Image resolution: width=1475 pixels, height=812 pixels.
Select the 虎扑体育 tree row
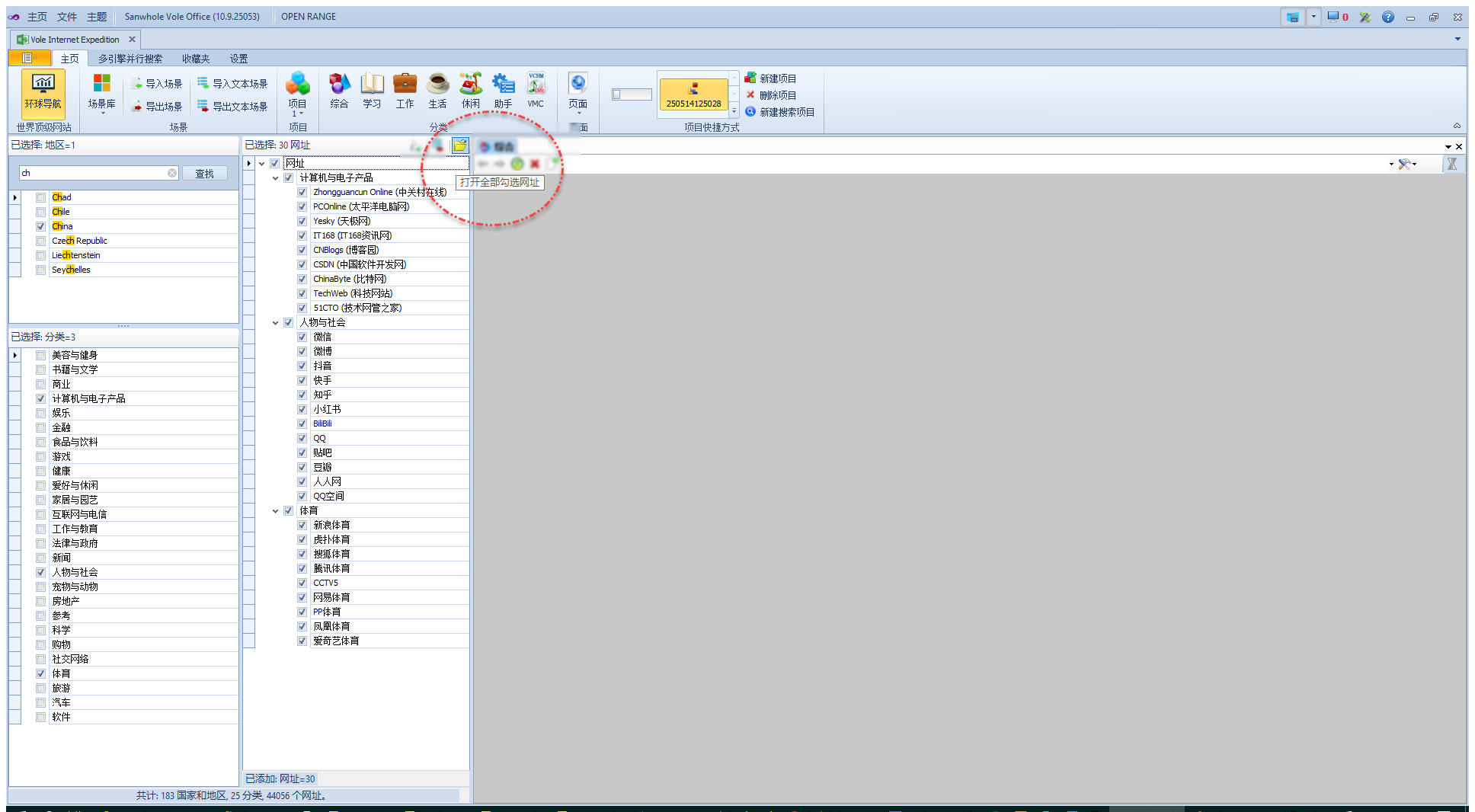391,539
